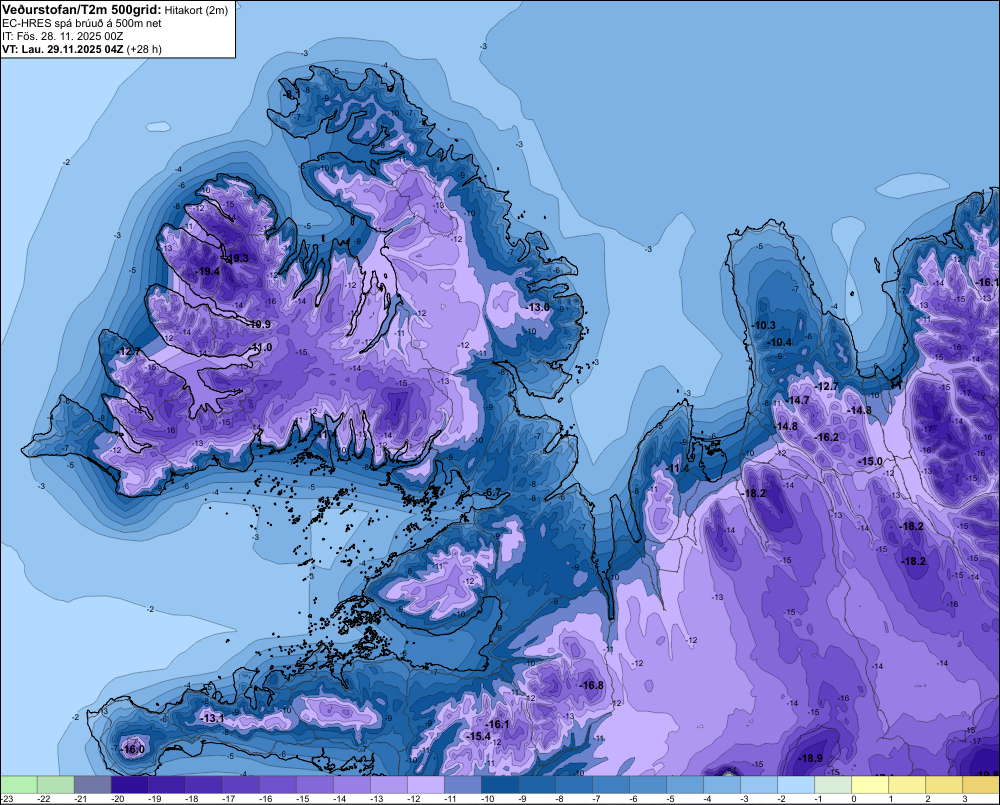Click the legend swatch between -21 and -20
Viewport: 1000px width, 805px height.
click(93, 785)
